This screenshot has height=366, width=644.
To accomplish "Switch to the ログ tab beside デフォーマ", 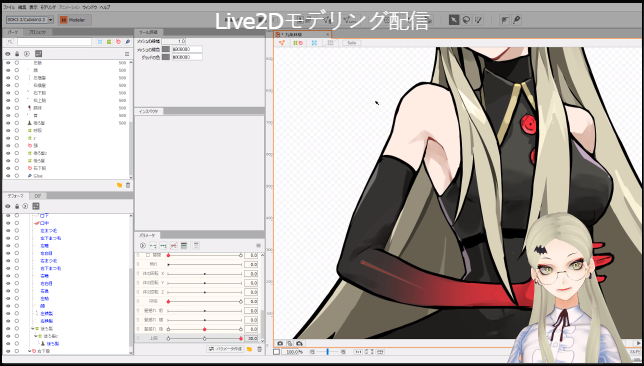I will pyautogui.click(x=37, y=196).
